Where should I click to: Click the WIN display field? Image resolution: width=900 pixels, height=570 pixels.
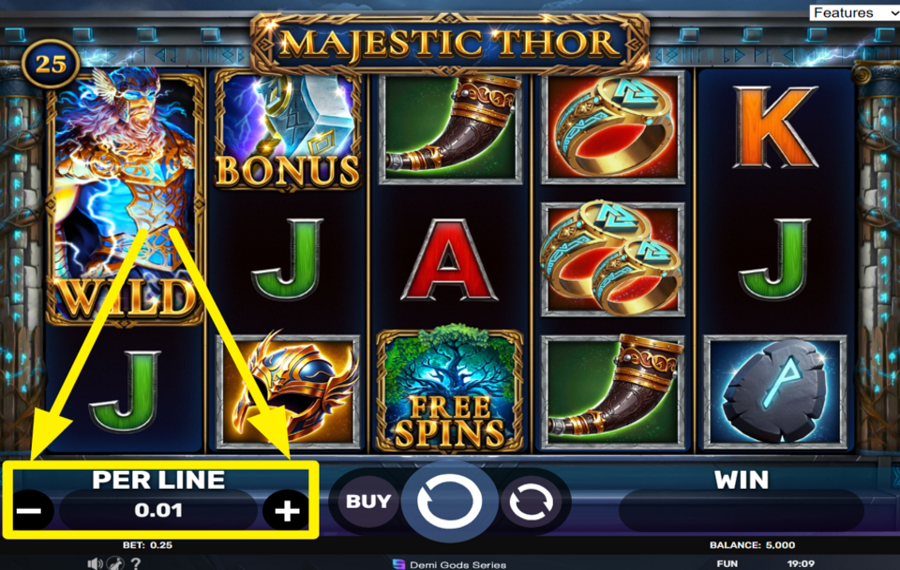coord(742,510)
